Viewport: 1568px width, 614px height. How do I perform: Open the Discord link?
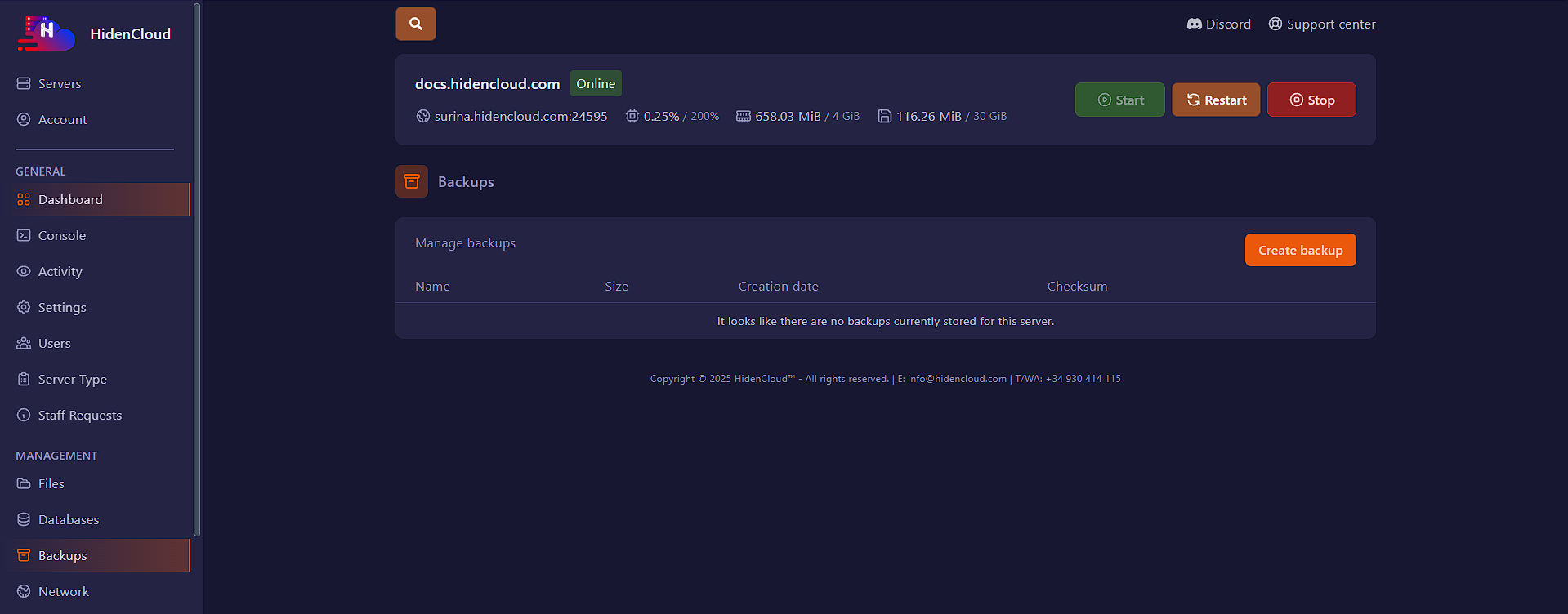[1218, 24]
